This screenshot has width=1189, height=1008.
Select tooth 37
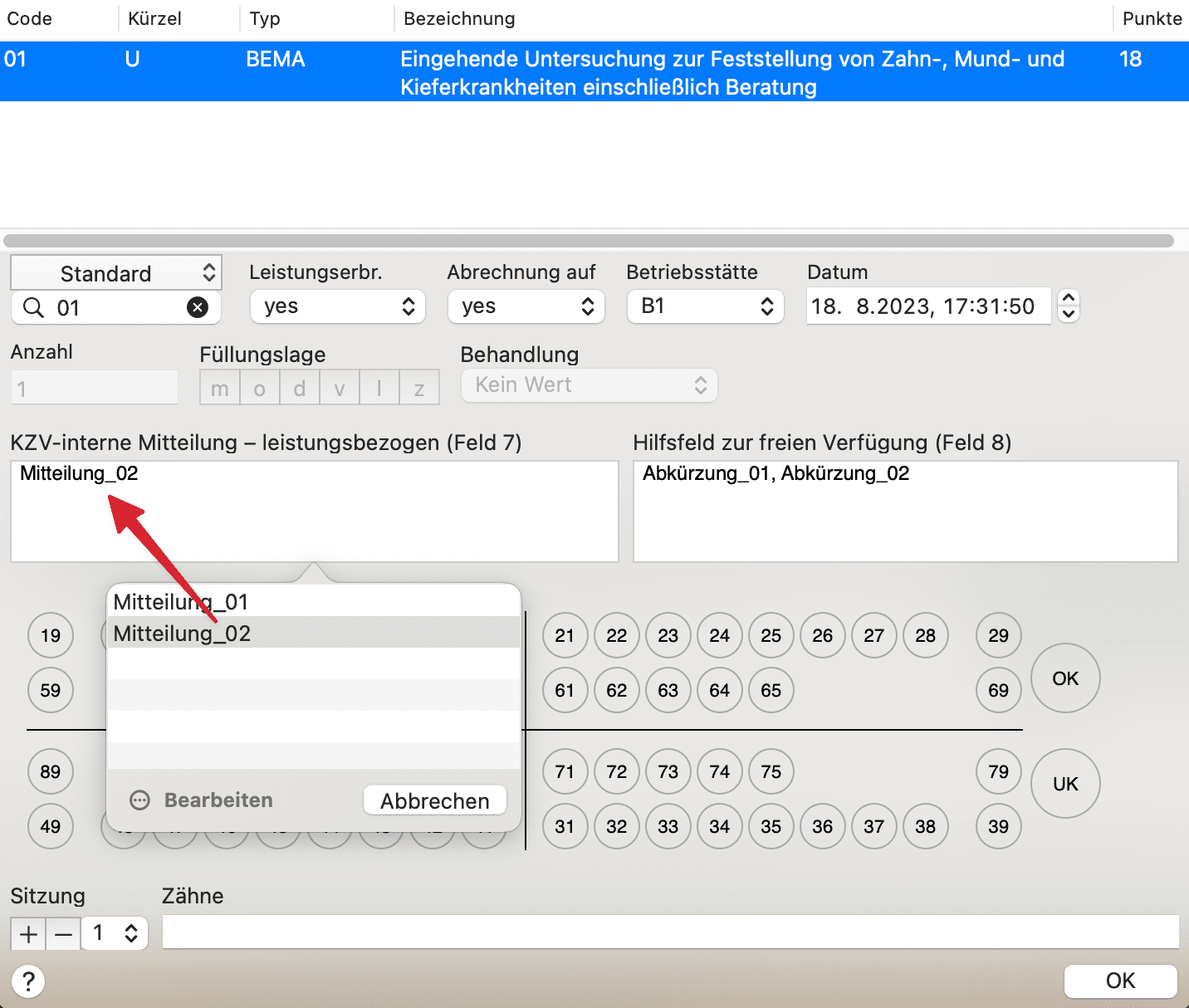[x=874, y=827]
